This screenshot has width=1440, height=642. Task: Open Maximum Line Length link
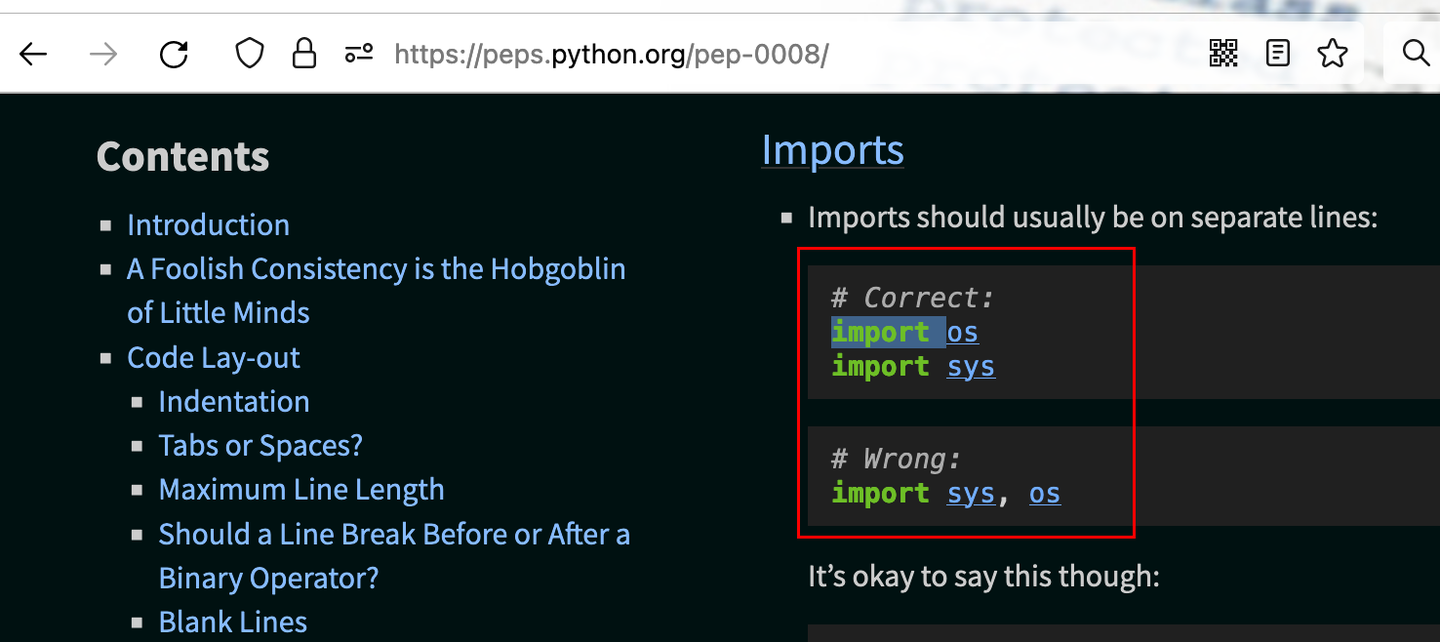[301, 490]
